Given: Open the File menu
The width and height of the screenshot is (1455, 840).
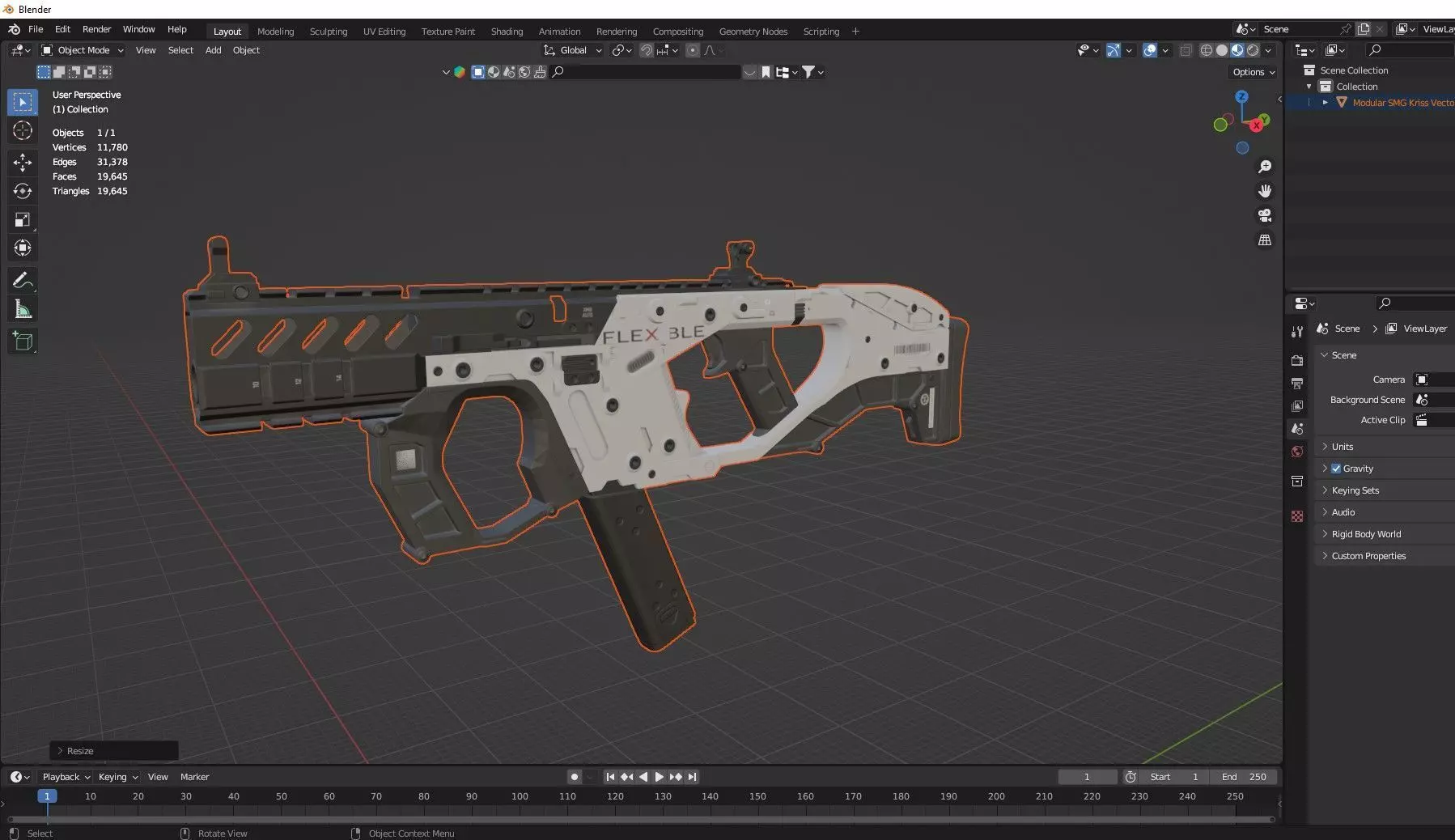Looking at the screenshot, I should 36,29.
